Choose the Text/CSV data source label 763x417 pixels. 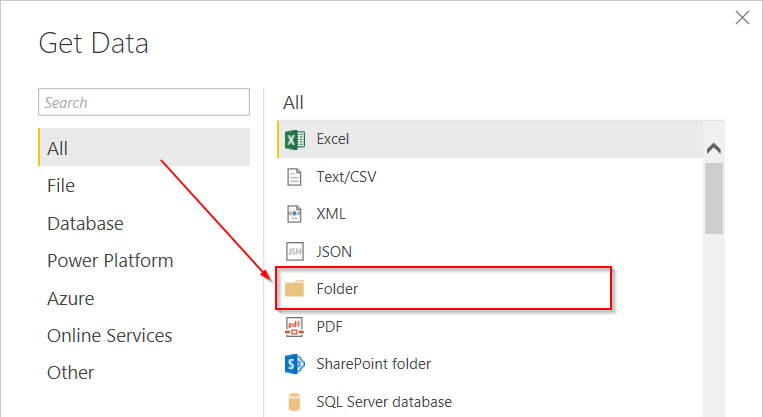click(x=346, y=177)
